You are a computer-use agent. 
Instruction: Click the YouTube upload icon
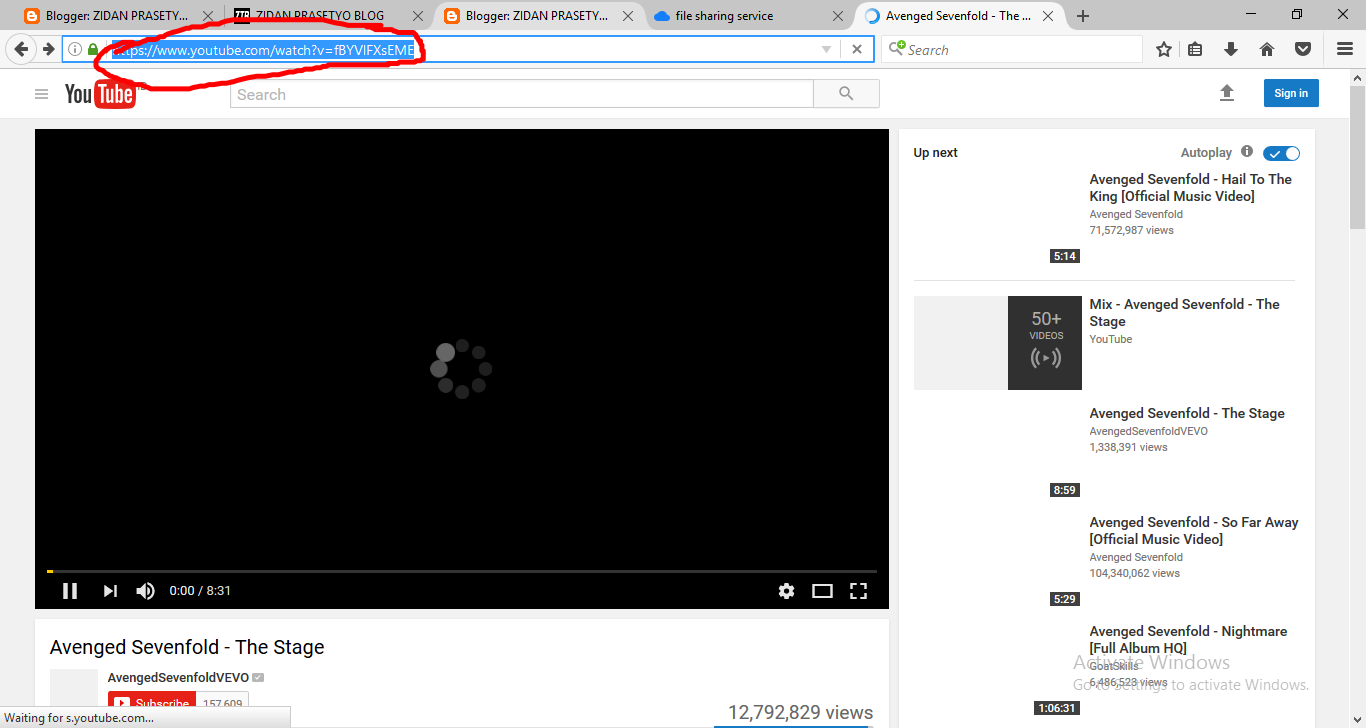click(1227, 93)
